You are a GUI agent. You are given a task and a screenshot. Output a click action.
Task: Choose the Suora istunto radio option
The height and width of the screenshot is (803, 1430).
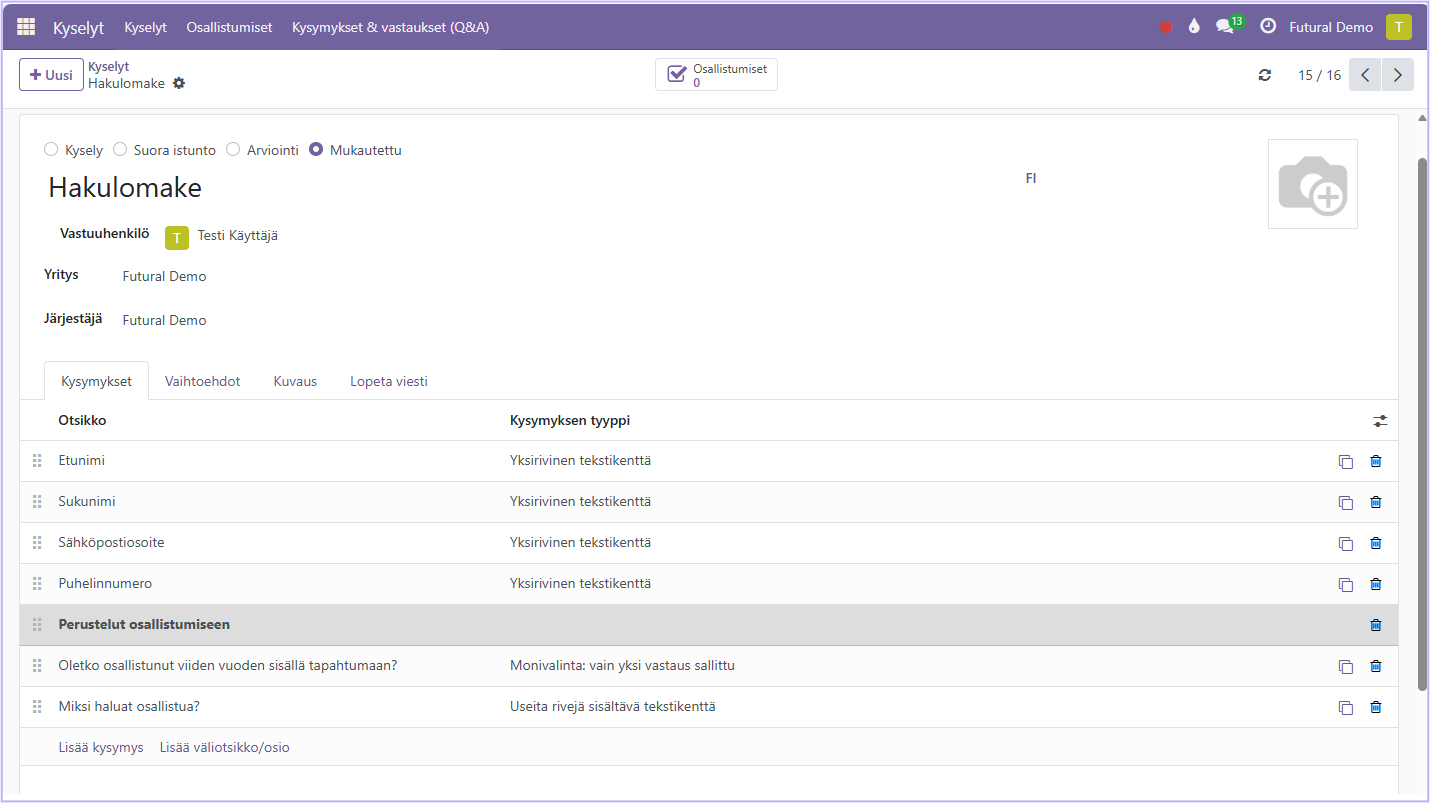click(120, 150)
